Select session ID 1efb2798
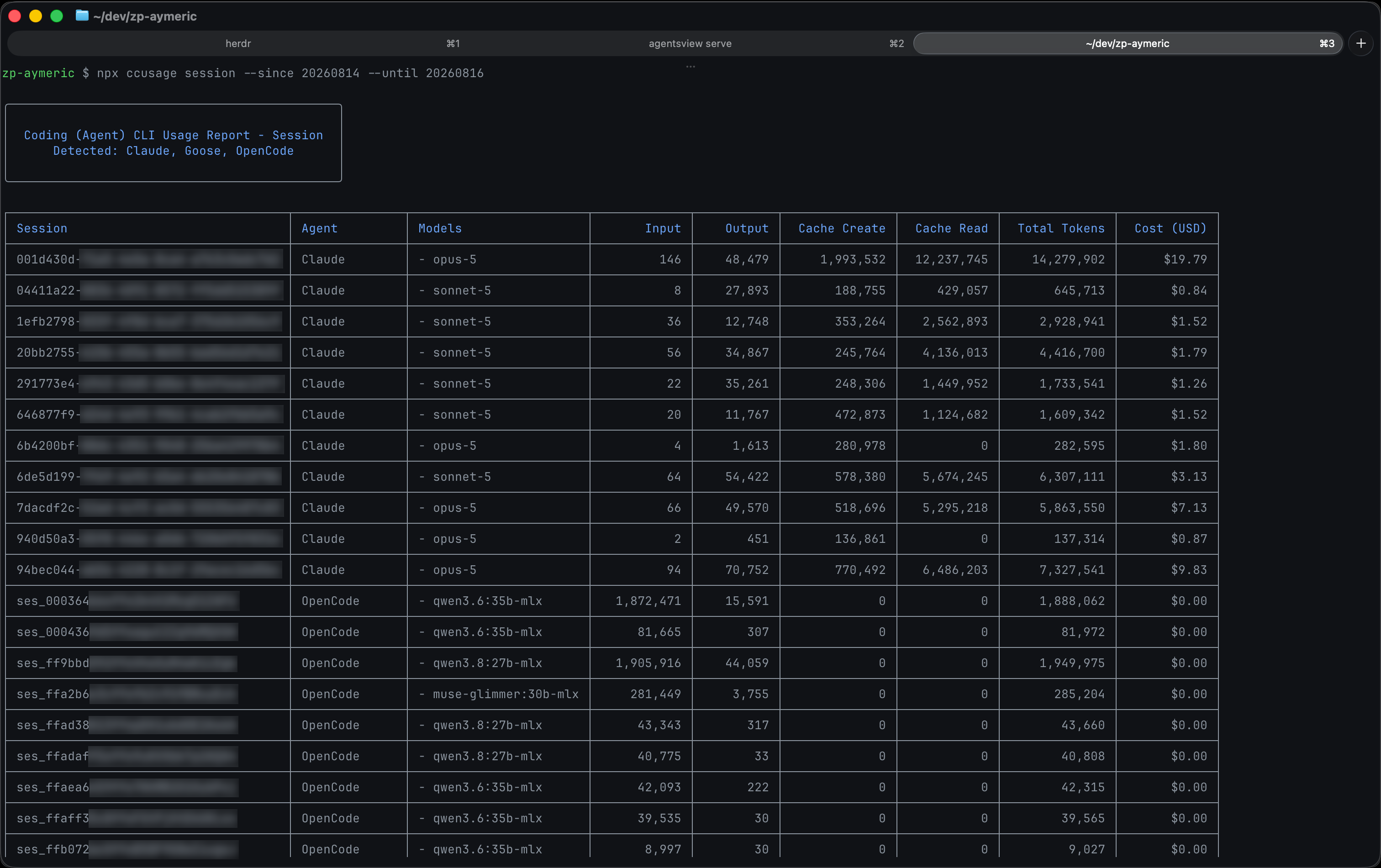This screenshot has height=868, width=1381. [45, 321]
